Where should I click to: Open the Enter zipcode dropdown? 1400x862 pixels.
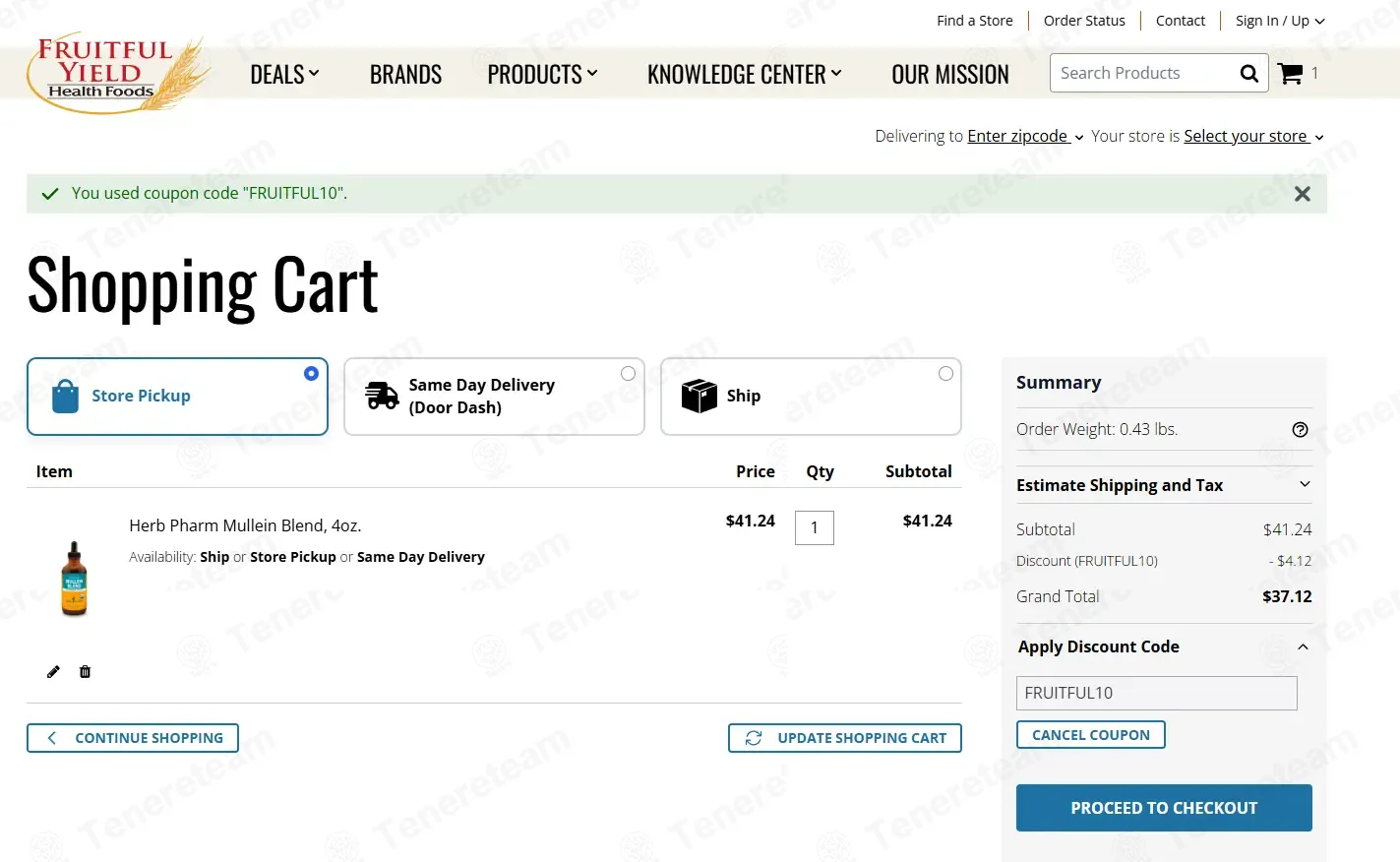[1025, 136]
